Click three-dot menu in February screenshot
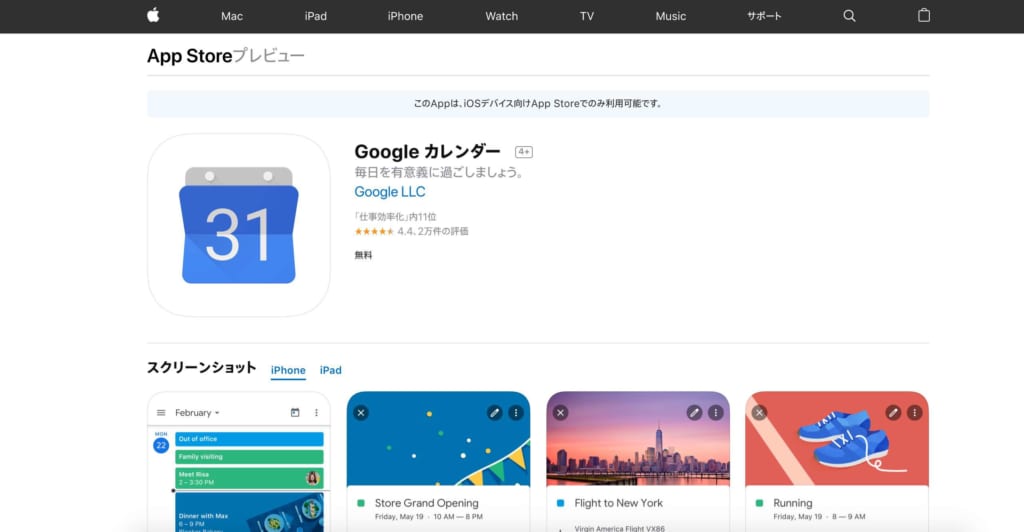1024x532 pixels. coord(316,413)
